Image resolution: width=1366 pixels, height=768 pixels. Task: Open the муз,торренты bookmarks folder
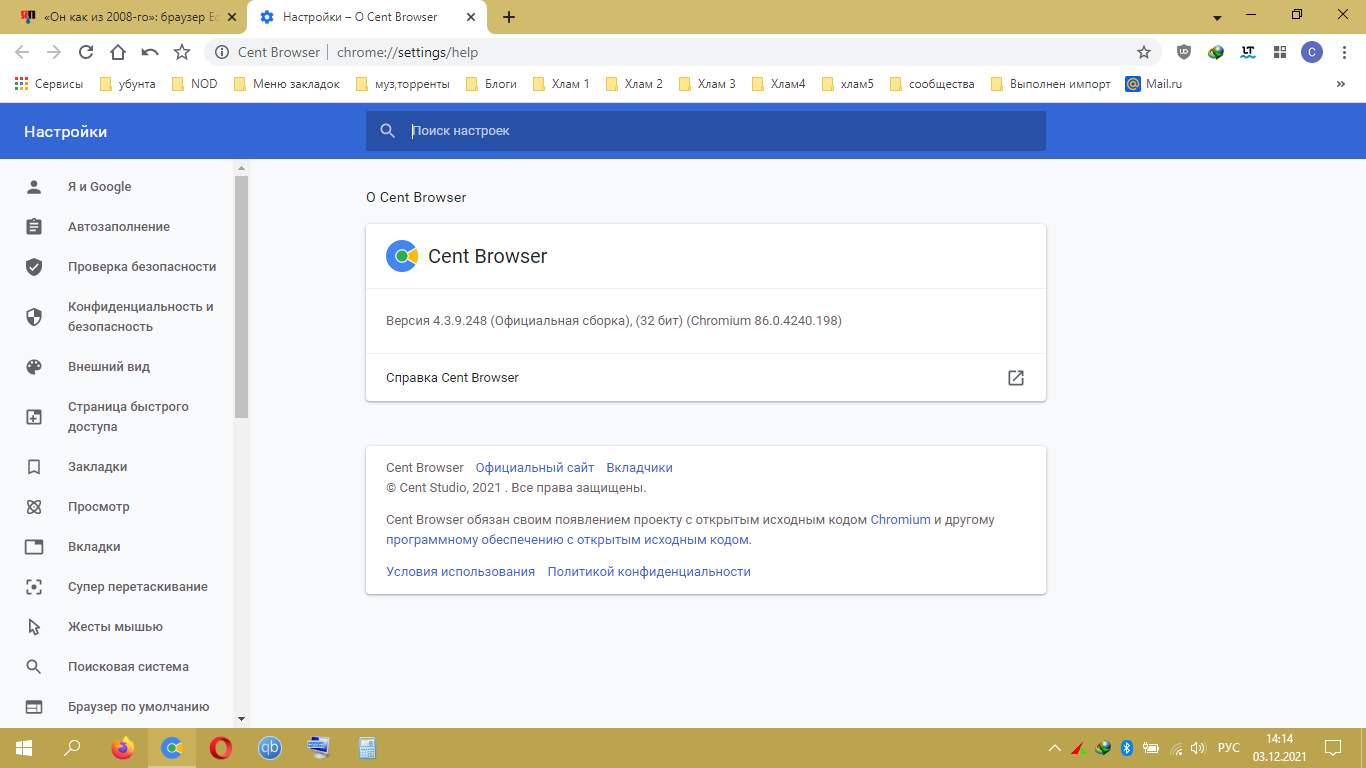click(x=402, y=84)
